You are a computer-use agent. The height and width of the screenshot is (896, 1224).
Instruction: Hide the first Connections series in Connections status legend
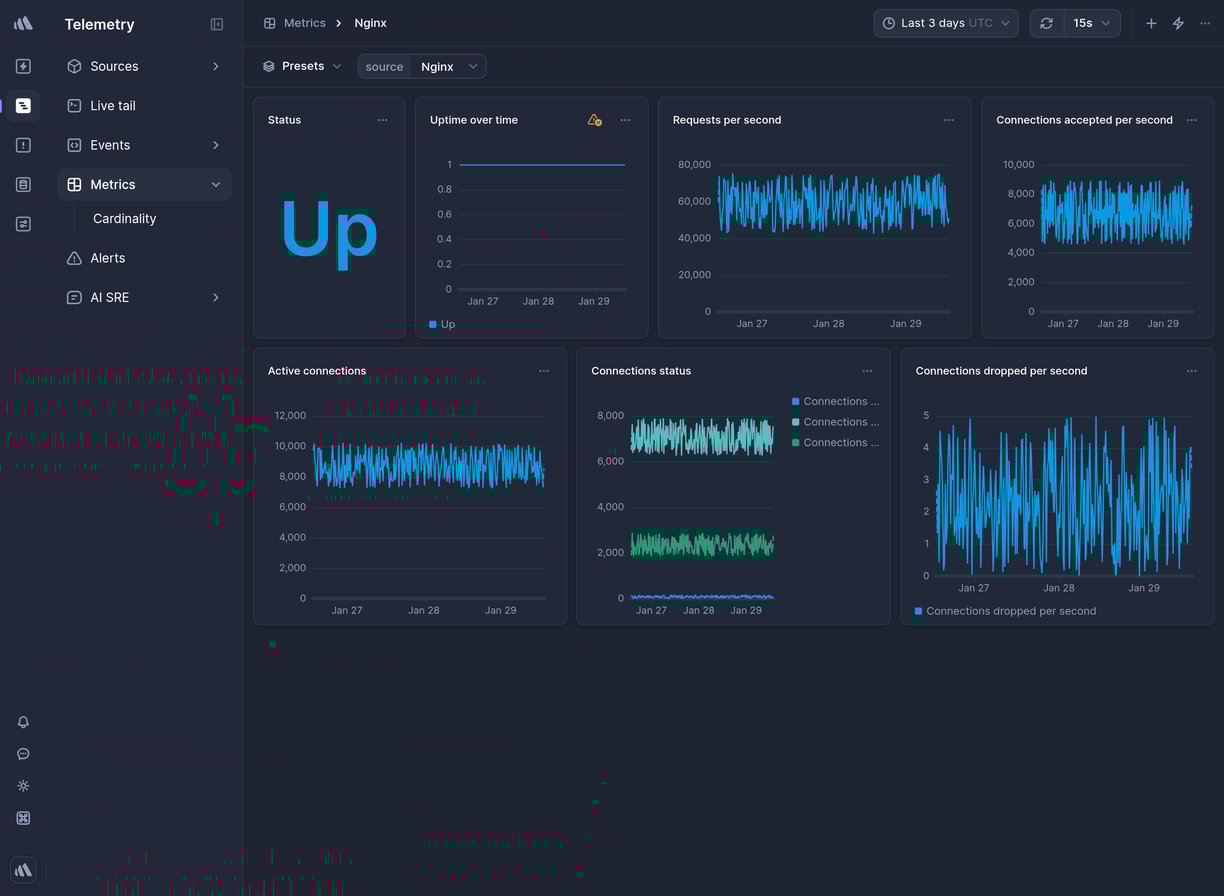835,401
